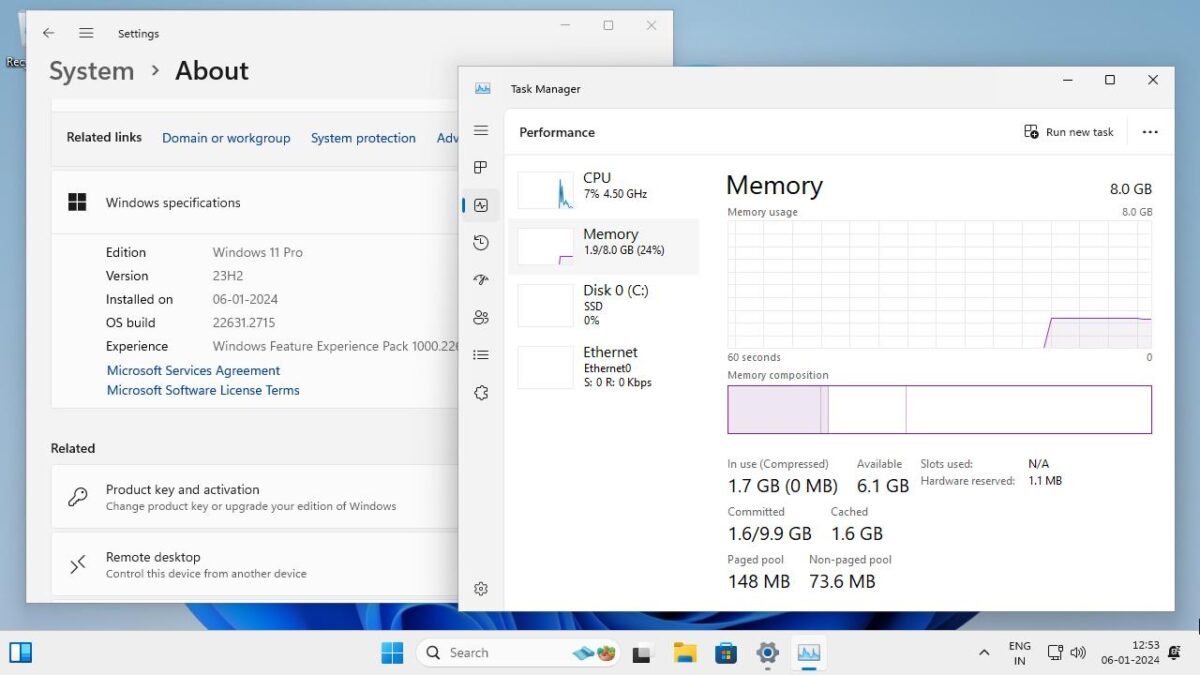1200x675 pixels.
Task: Expand the Task Manager navigation sidebar
Action: 481,130
